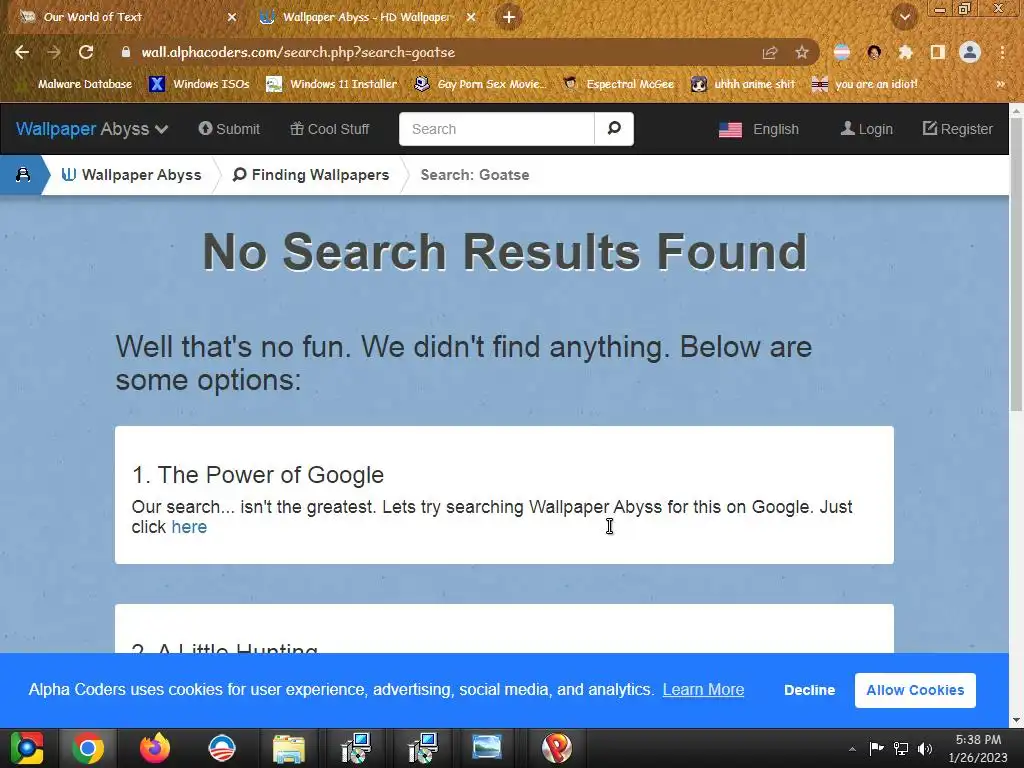
Task: Click the magnifier search button on Wallpaper Abyss
Action: pyautogui.click(x=614, y=129)
